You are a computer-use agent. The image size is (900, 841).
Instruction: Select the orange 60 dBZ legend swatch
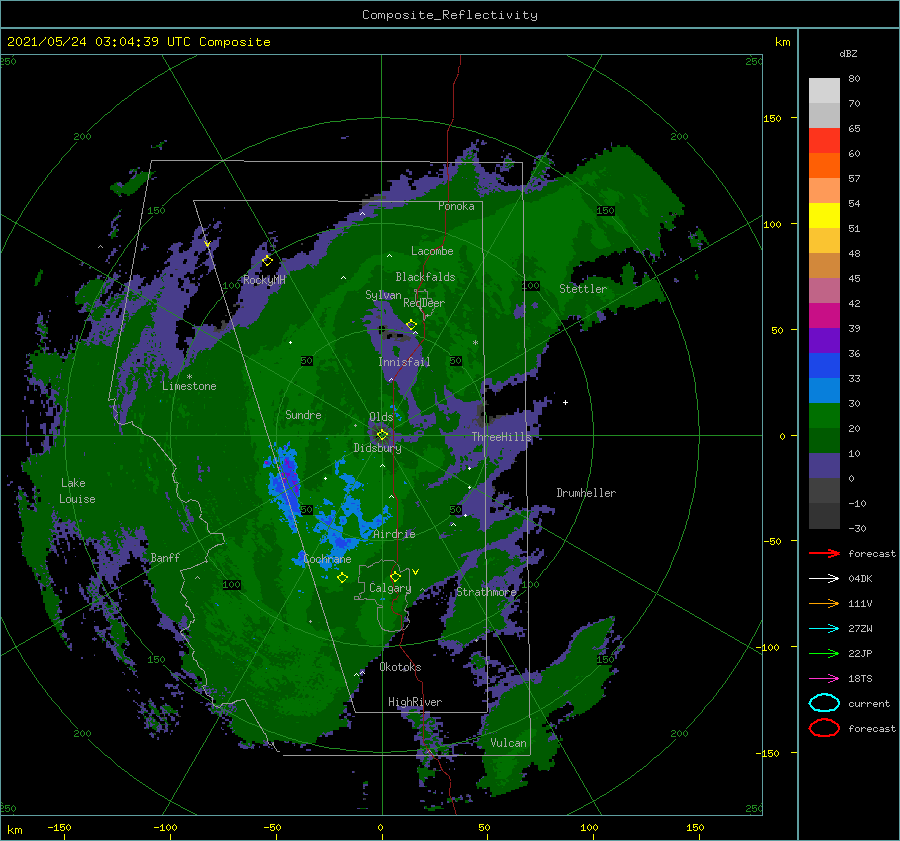click(x=824, y=165)
